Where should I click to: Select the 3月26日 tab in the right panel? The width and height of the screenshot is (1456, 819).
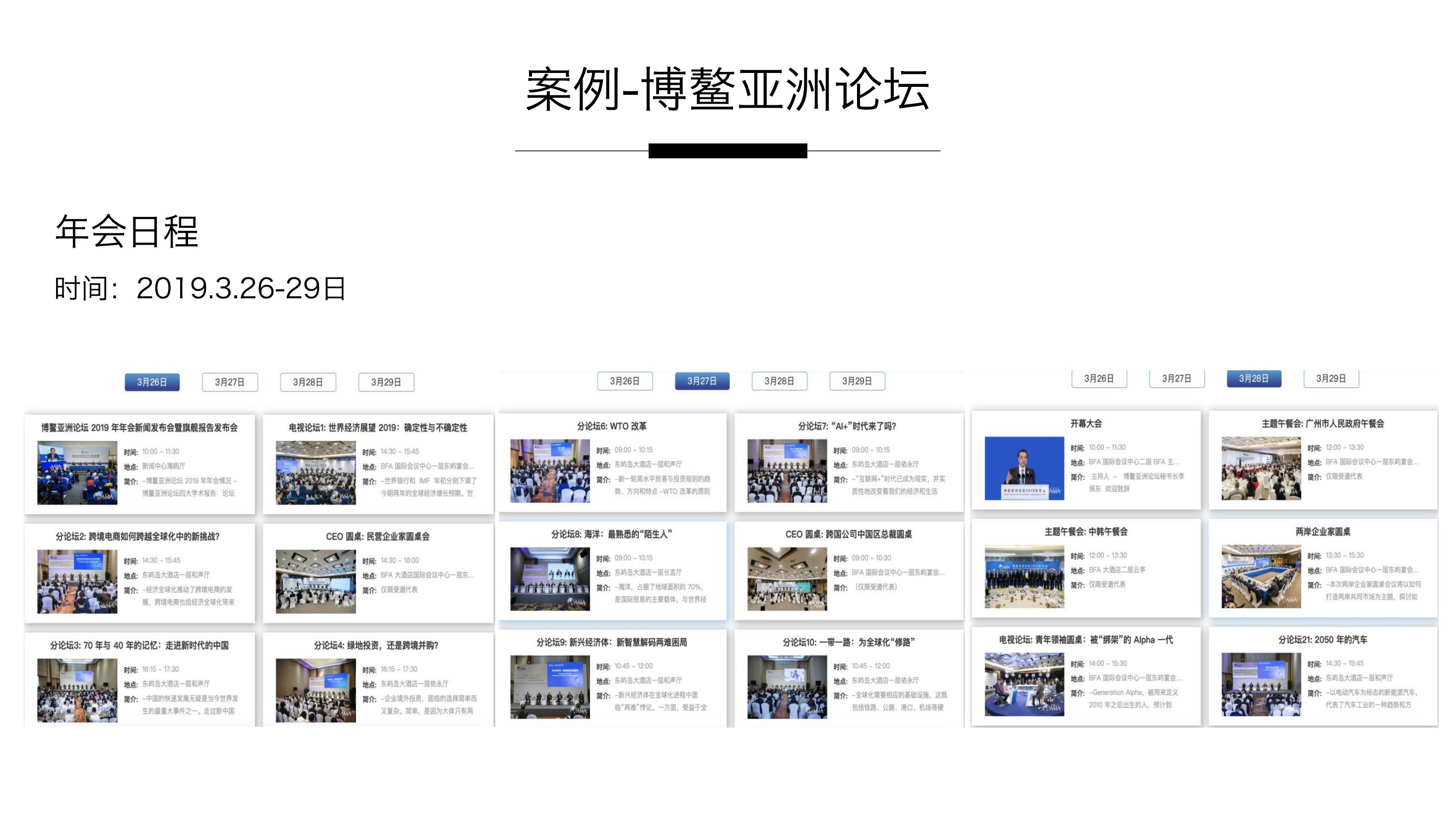(x=1099, y=378)
